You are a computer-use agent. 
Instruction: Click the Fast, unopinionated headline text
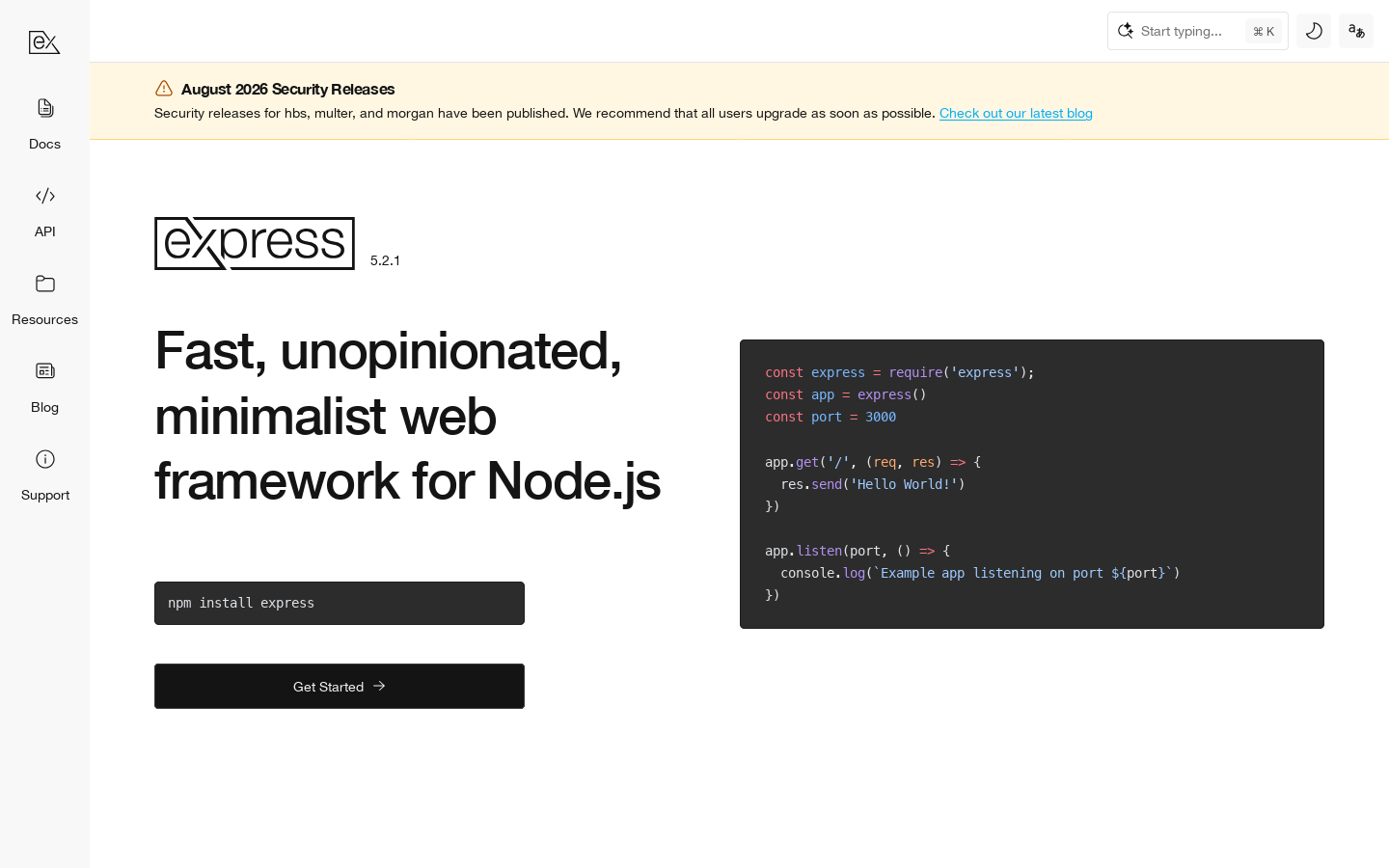407,415
